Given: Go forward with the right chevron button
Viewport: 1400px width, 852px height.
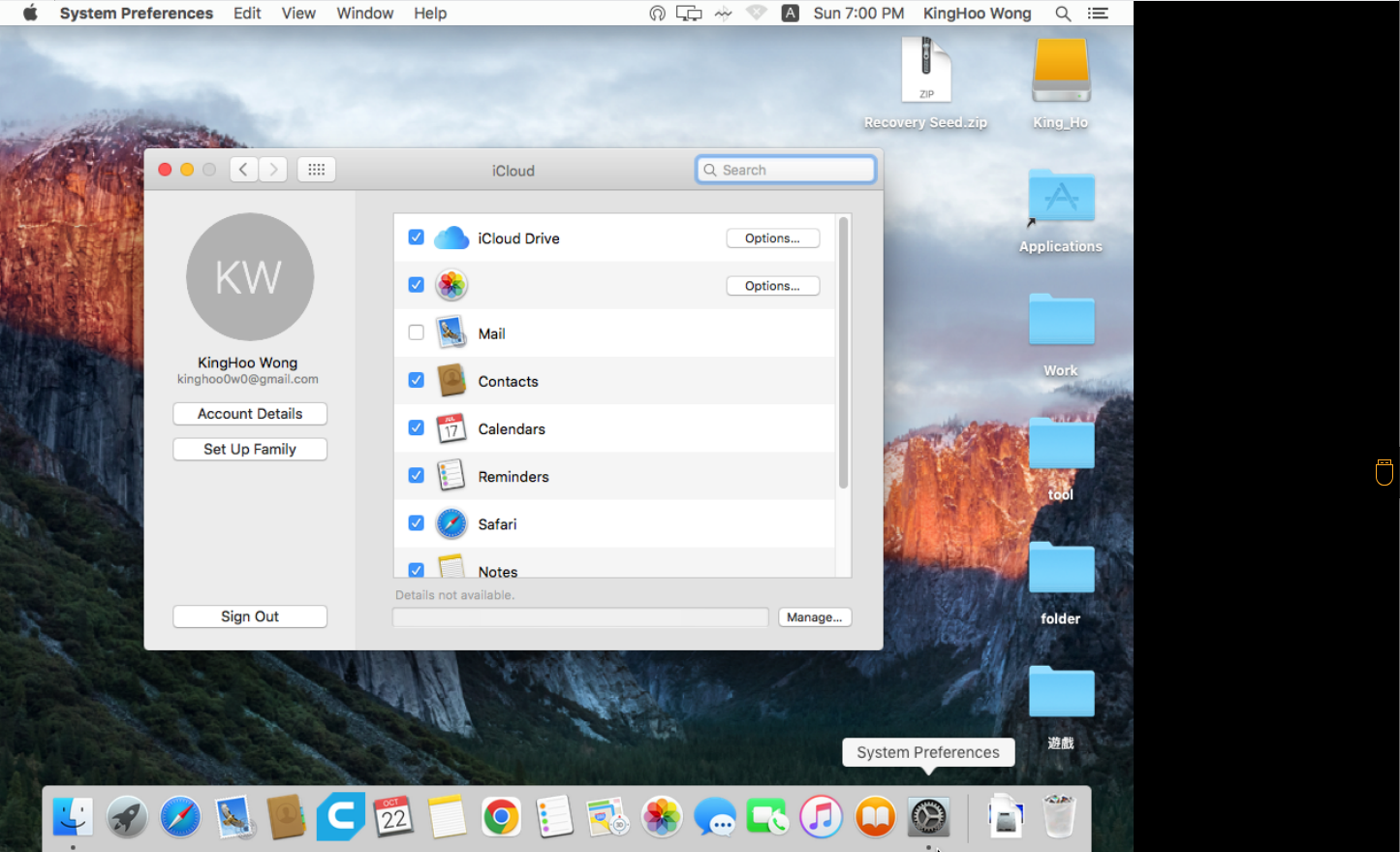Looking at the screenshot, I should (273, 170).
